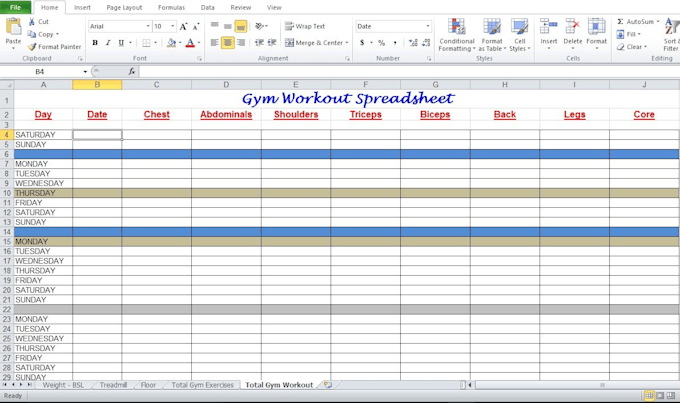Open the Weight - BSL sheet tab
The image size is (680, 403).
point(63,385)
